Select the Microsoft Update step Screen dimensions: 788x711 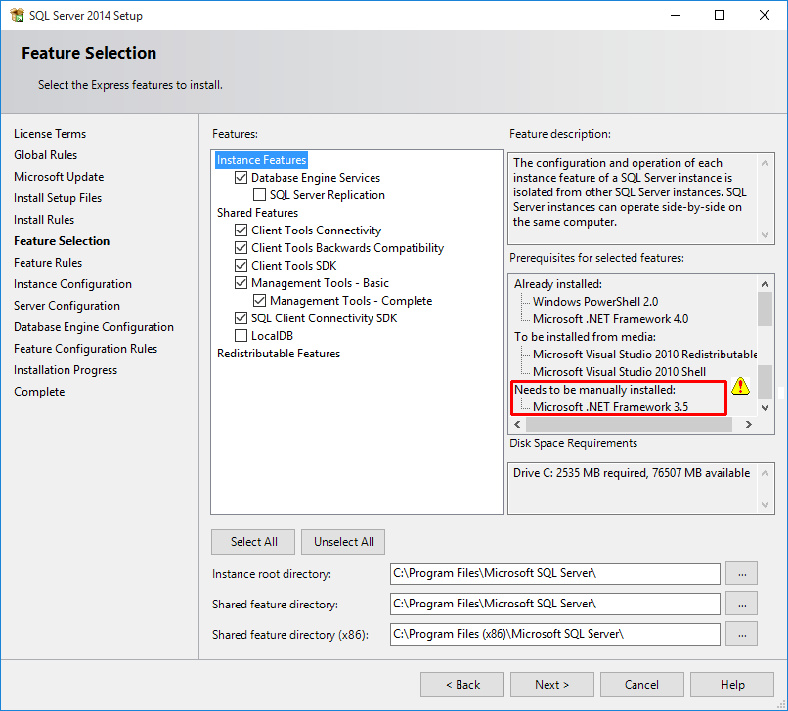pos(59,177)
